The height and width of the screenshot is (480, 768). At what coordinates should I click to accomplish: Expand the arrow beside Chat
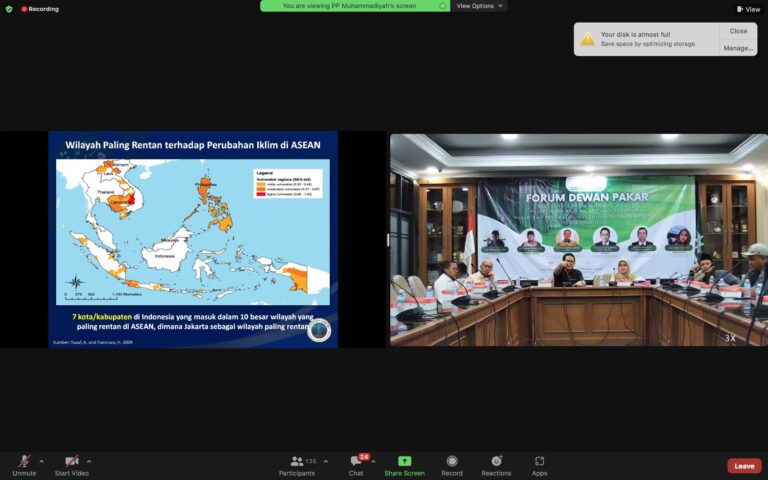pyautogui.click(x=373, y=461)
